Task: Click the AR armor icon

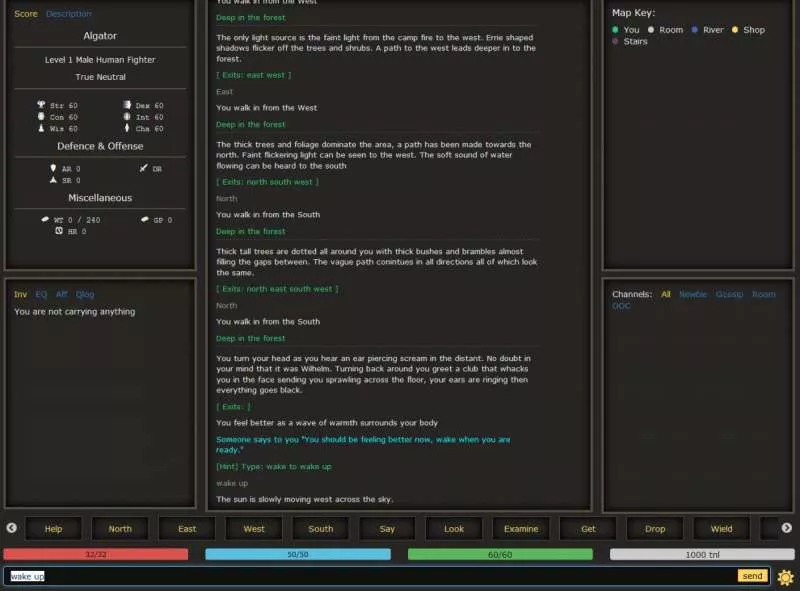Action: tap(54, 167)
